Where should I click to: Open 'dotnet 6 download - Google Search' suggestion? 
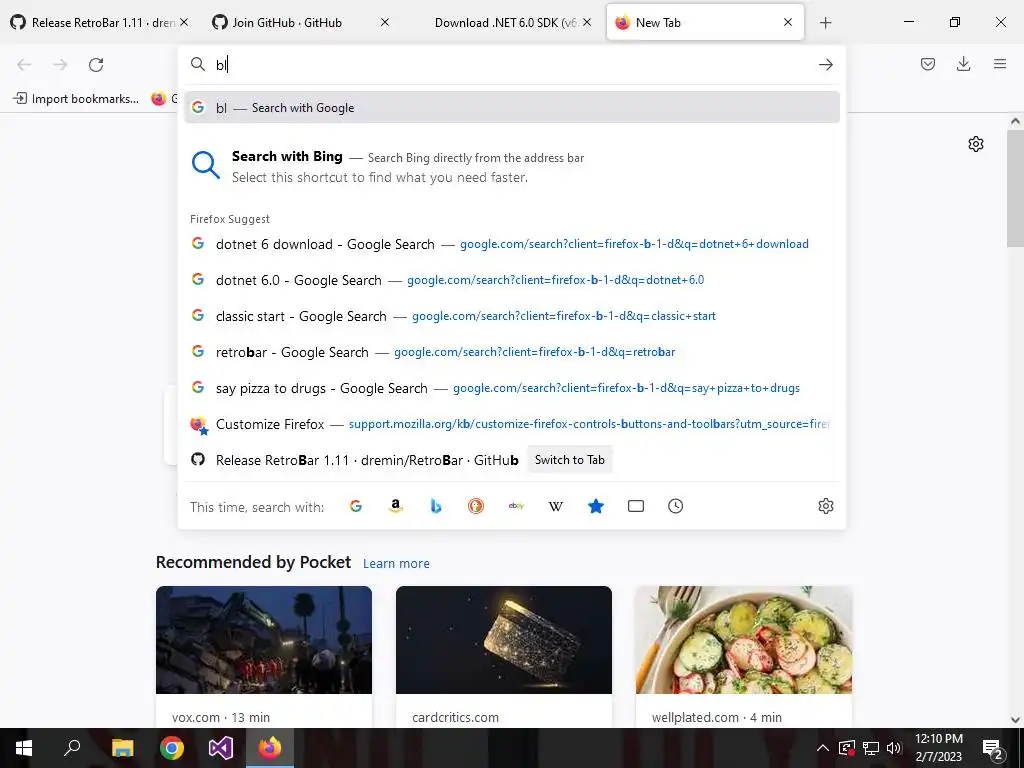click(x=512, y=244)
